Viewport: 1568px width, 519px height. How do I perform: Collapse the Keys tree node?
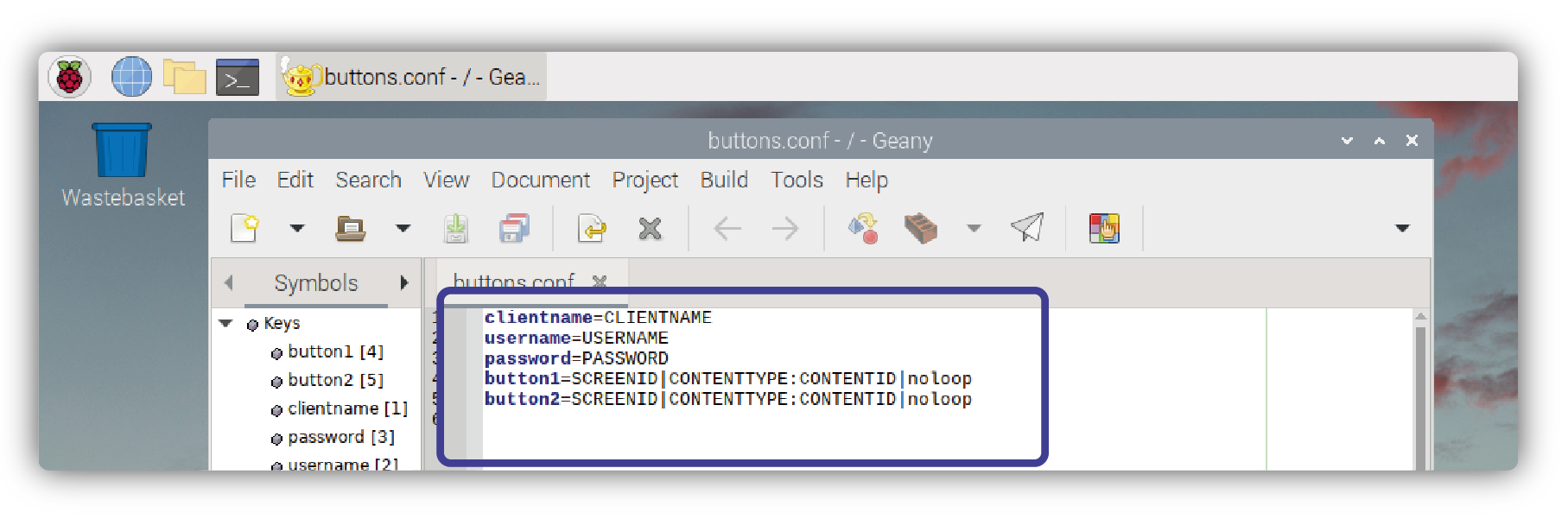pyautogui.click(x=226, y=323)
